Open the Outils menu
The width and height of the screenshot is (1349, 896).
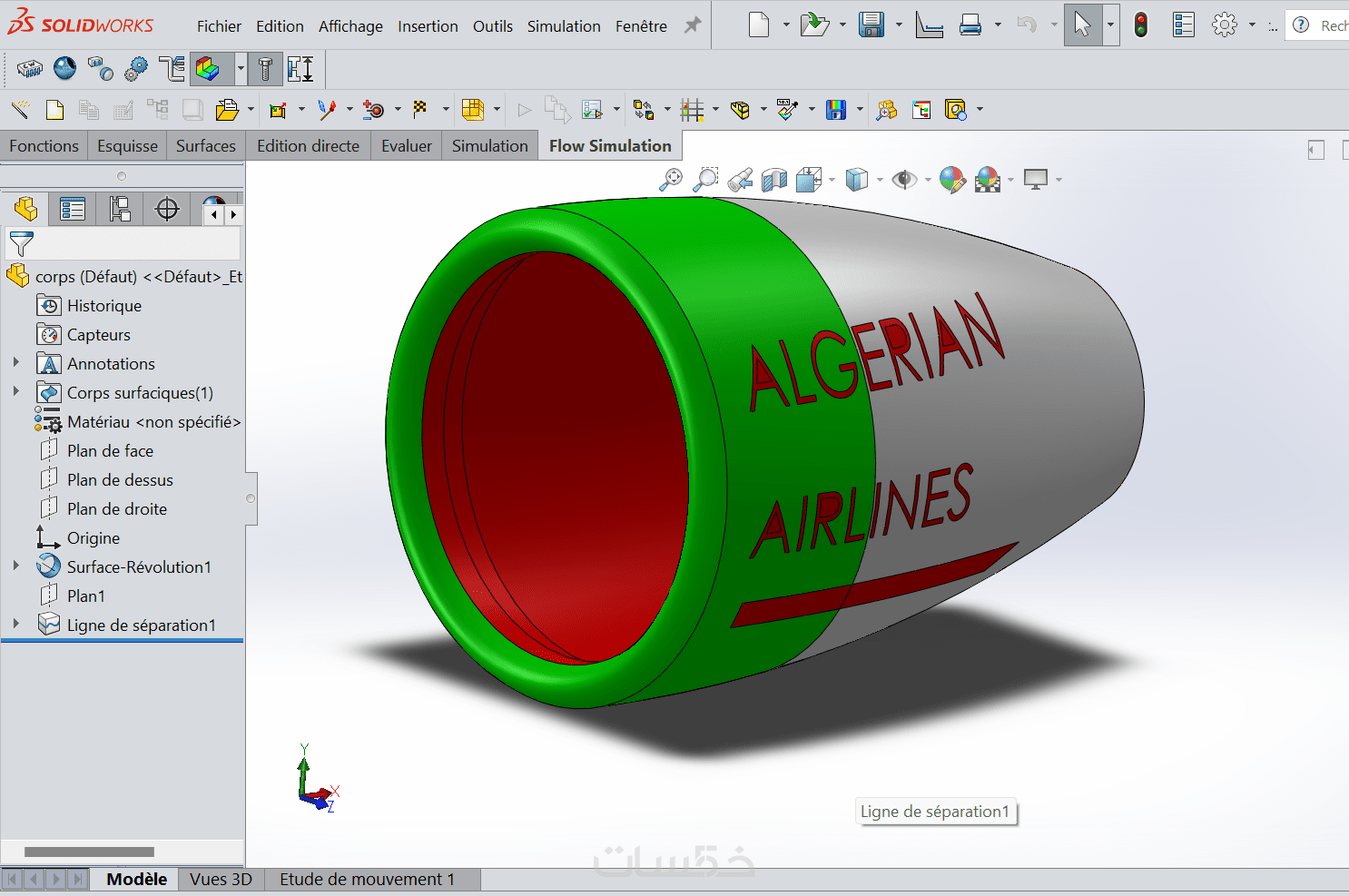click(x=493, y=26)
